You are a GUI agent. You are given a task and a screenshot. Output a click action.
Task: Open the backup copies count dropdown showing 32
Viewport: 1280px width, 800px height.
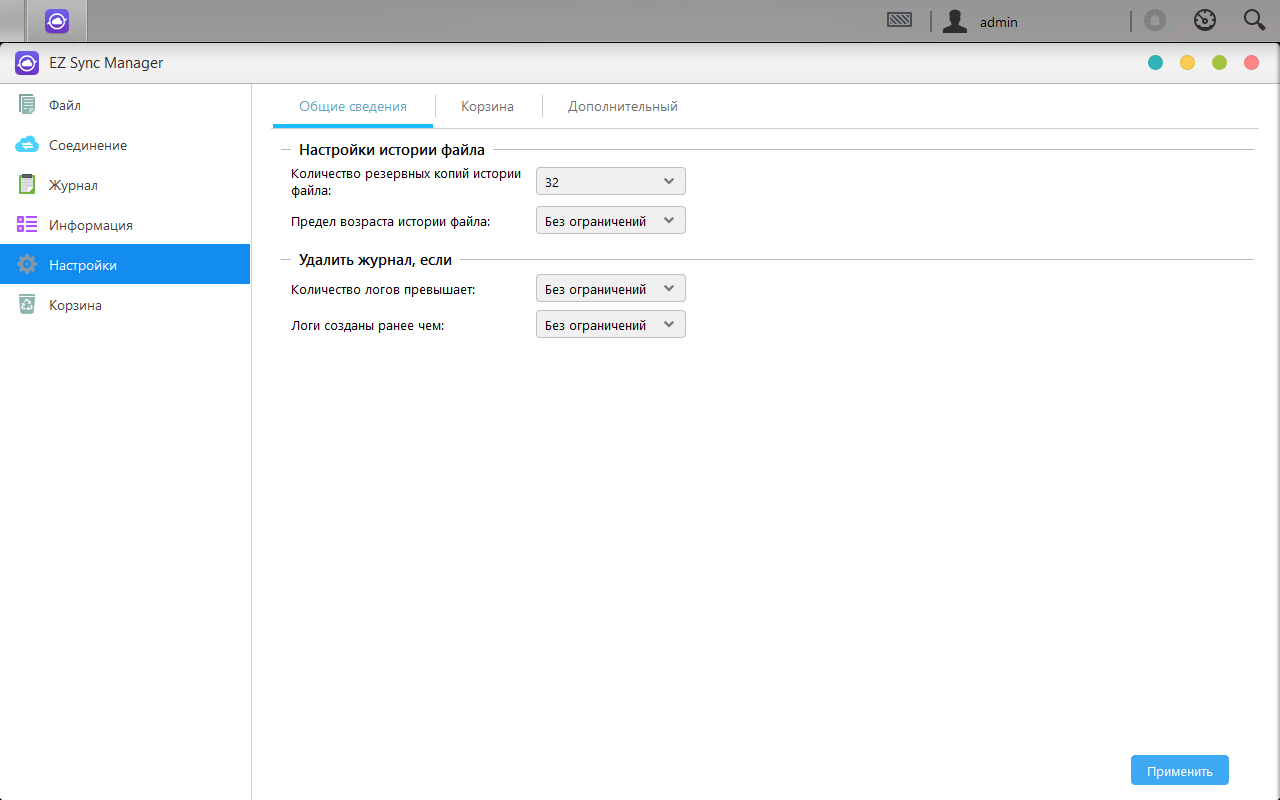coord(611,181)
